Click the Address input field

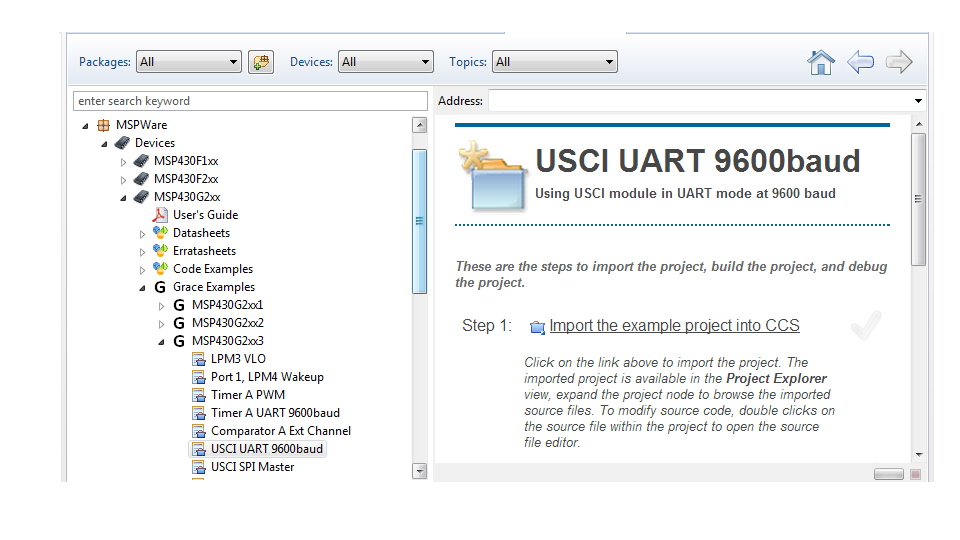[x=700, y=101]
